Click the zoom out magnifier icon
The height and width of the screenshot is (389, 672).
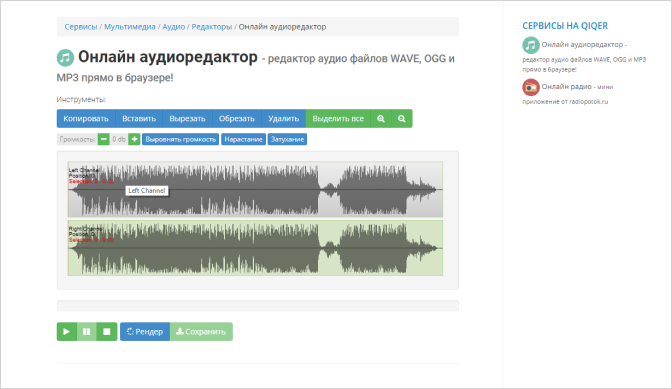point(402,119)
